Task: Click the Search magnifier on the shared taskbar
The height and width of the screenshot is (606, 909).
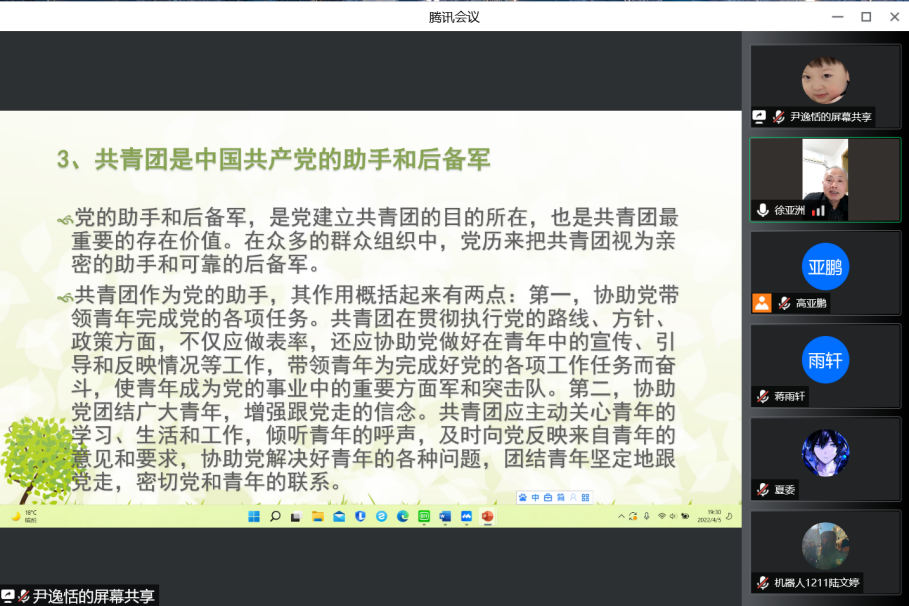Action: (275, 516)
